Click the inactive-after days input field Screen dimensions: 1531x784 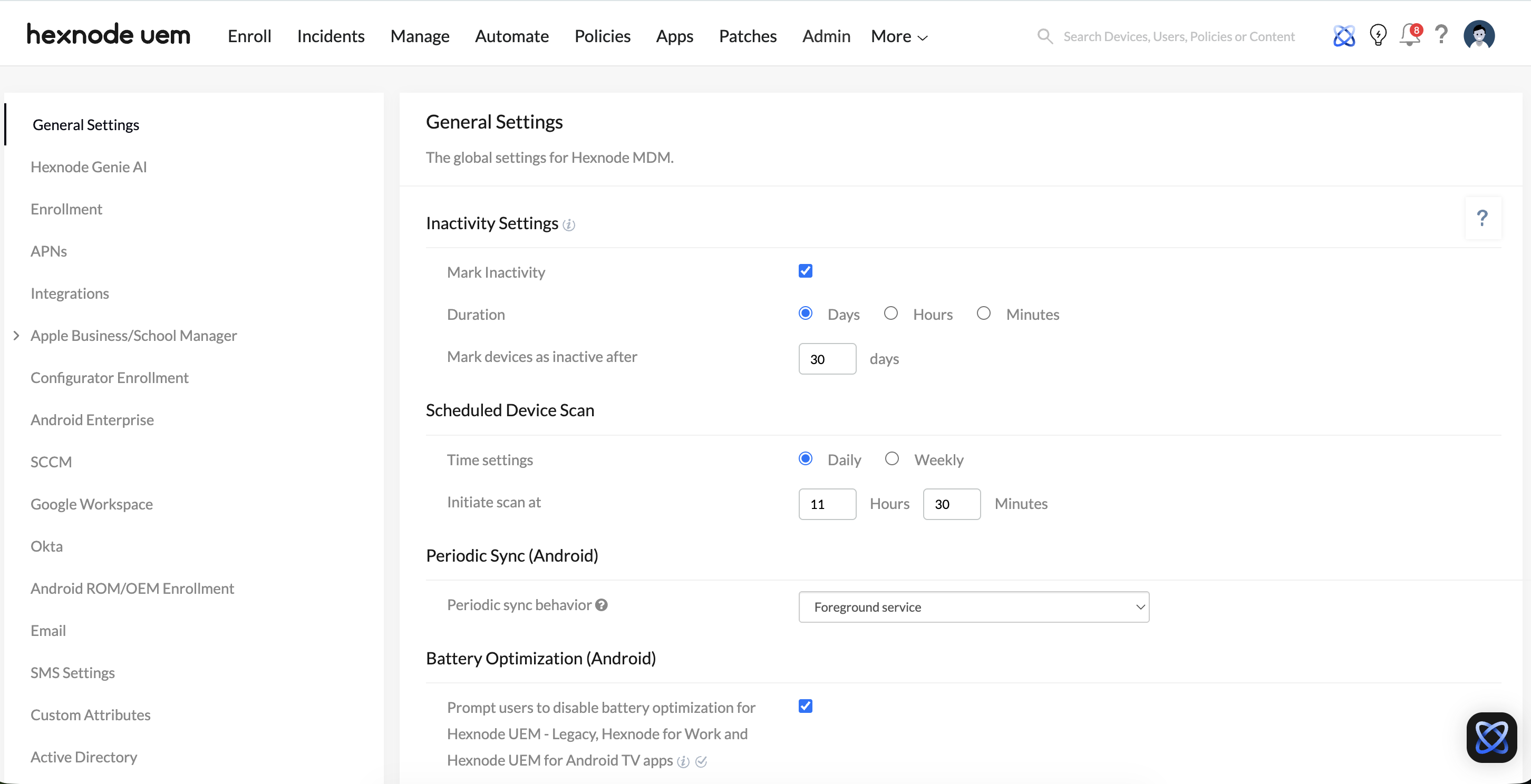(827, 359)
